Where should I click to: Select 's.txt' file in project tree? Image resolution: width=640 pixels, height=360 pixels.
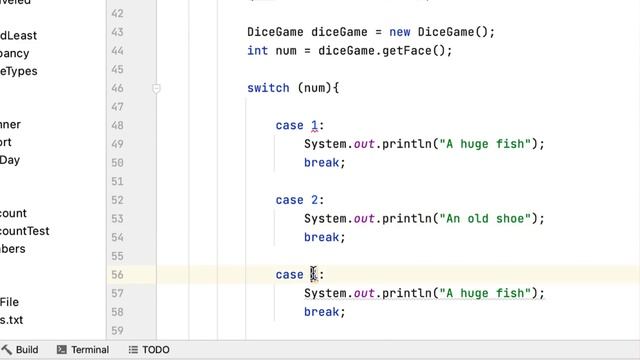pyautogui.click(x=11, y=320)
